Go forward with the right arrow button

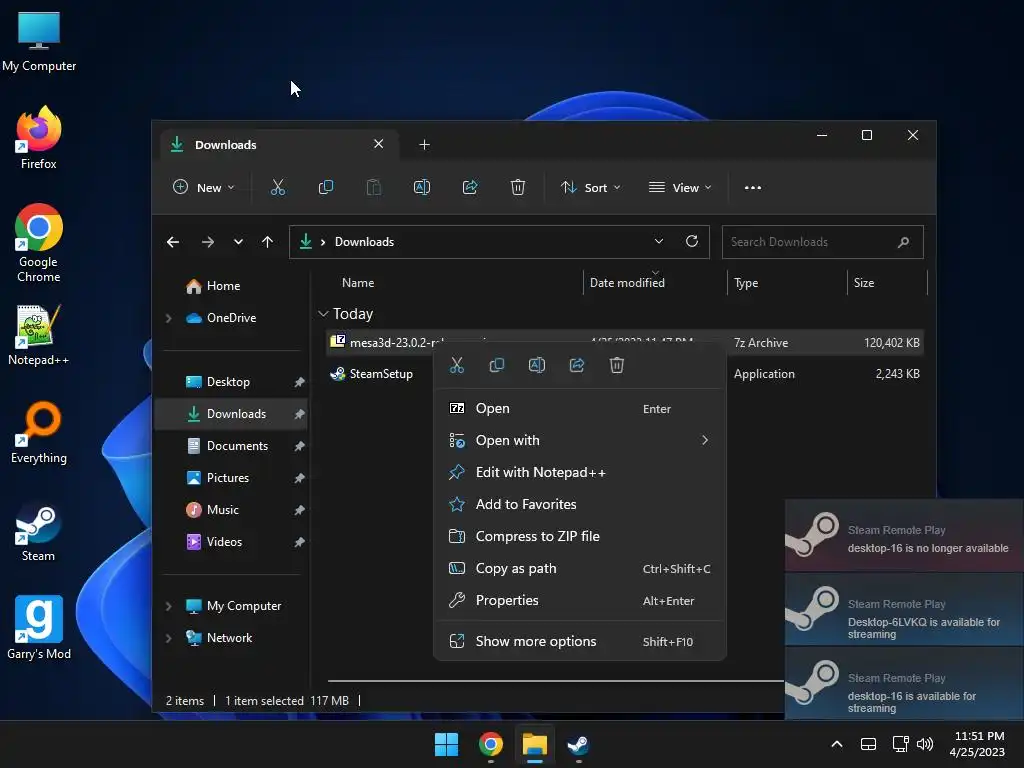click(x=208, y=242)
